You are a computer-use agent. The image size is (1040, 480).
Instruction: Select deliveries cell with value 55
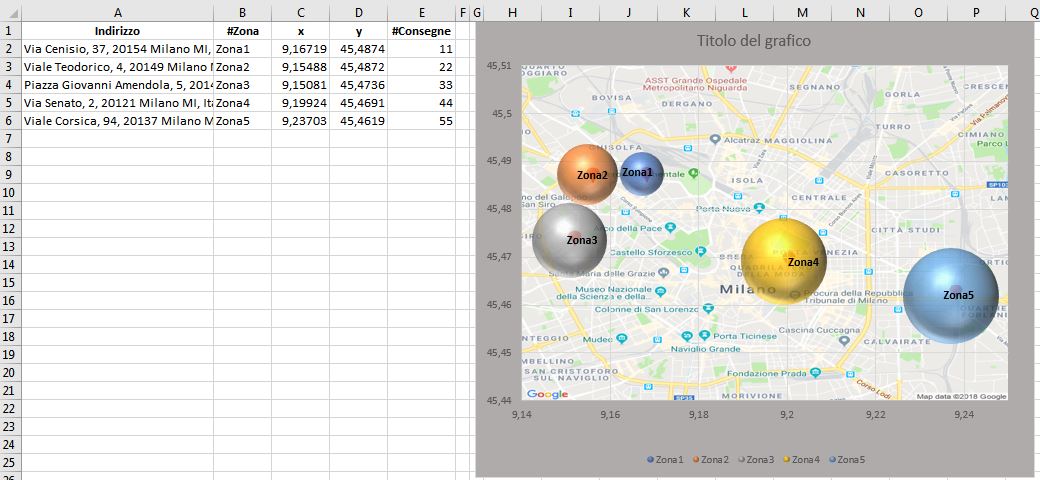(421, 121)
